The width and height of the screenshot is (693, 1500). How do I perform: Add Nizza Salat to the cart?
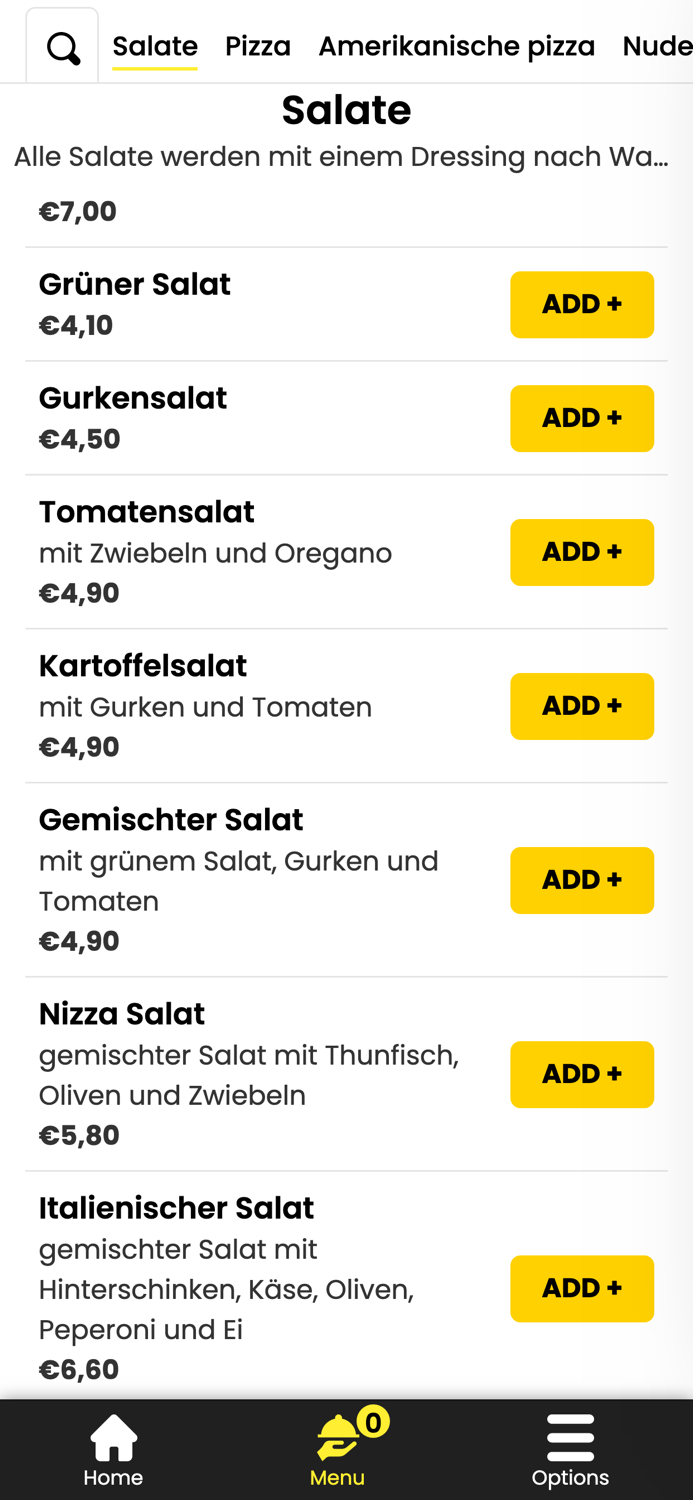tap(582, 1074)
